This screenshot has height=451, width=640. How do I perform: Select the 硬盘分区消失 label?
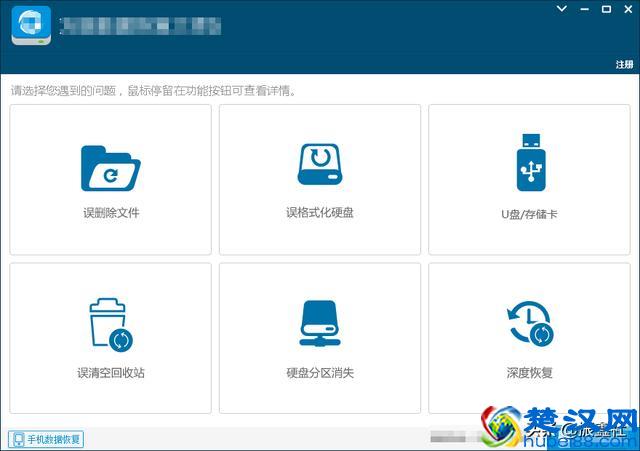pos(319,373)
